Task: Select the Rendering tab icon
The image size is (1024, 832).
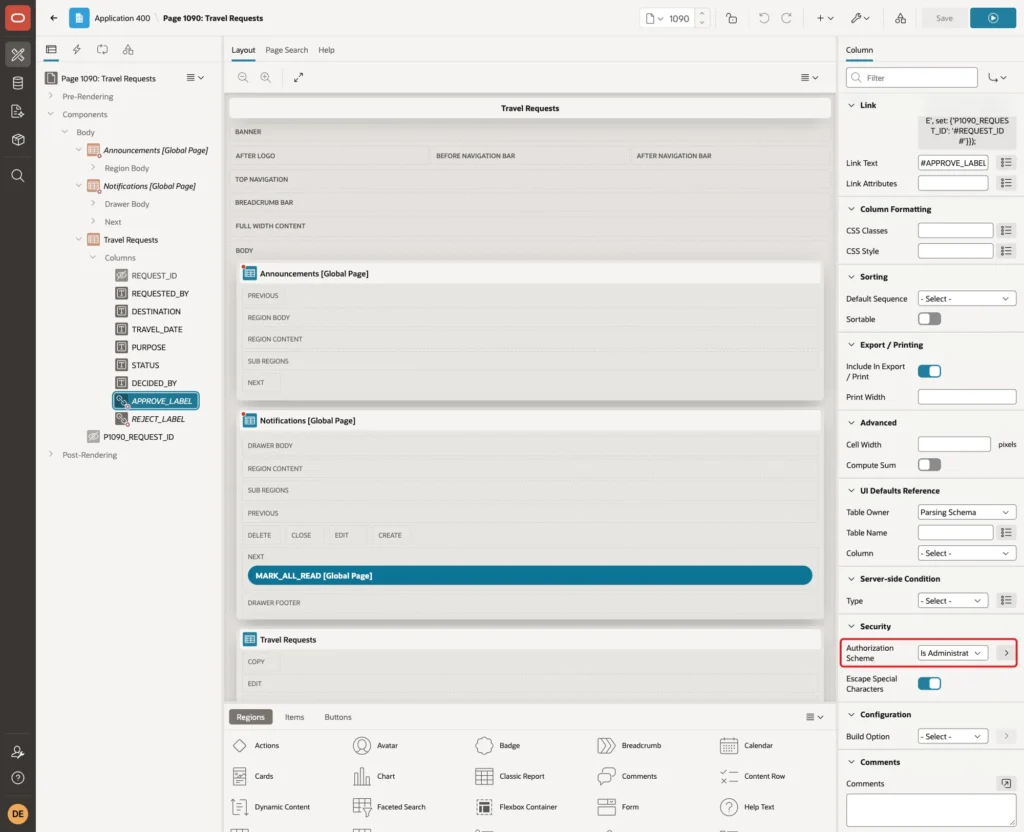Action: point(51,50)
